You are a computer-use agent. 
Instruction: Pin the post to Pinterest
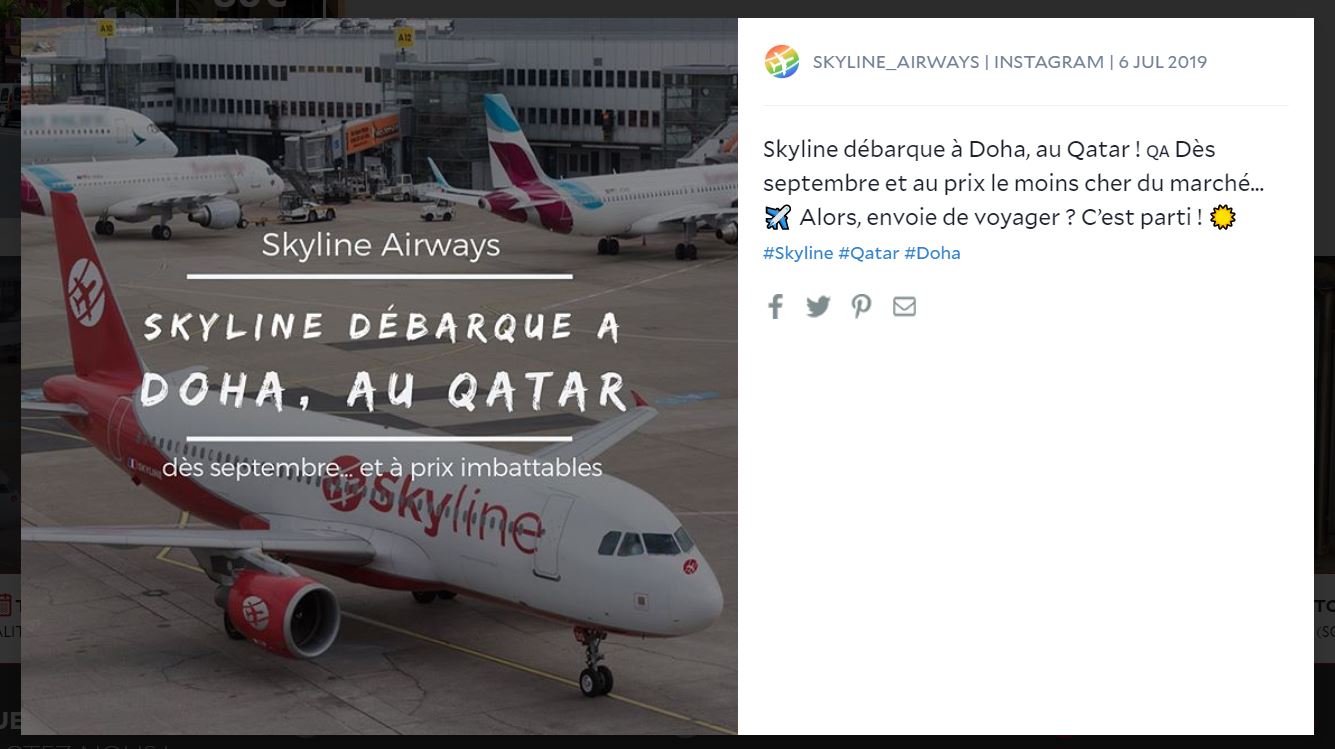point(861,306)
